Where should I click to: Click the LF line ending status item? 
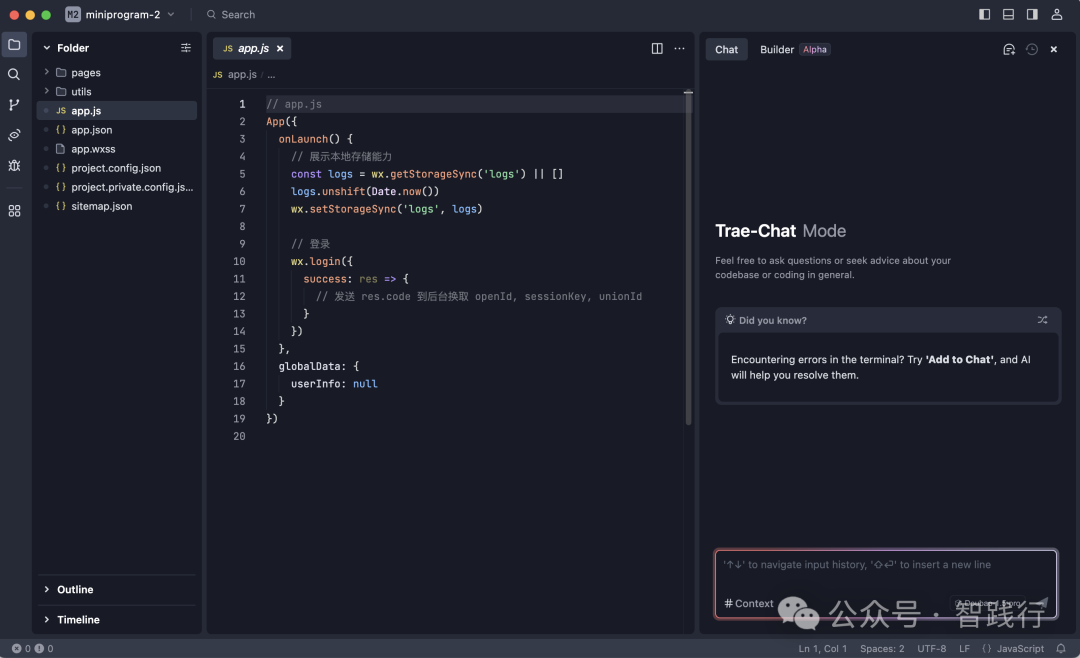[964, 648]
